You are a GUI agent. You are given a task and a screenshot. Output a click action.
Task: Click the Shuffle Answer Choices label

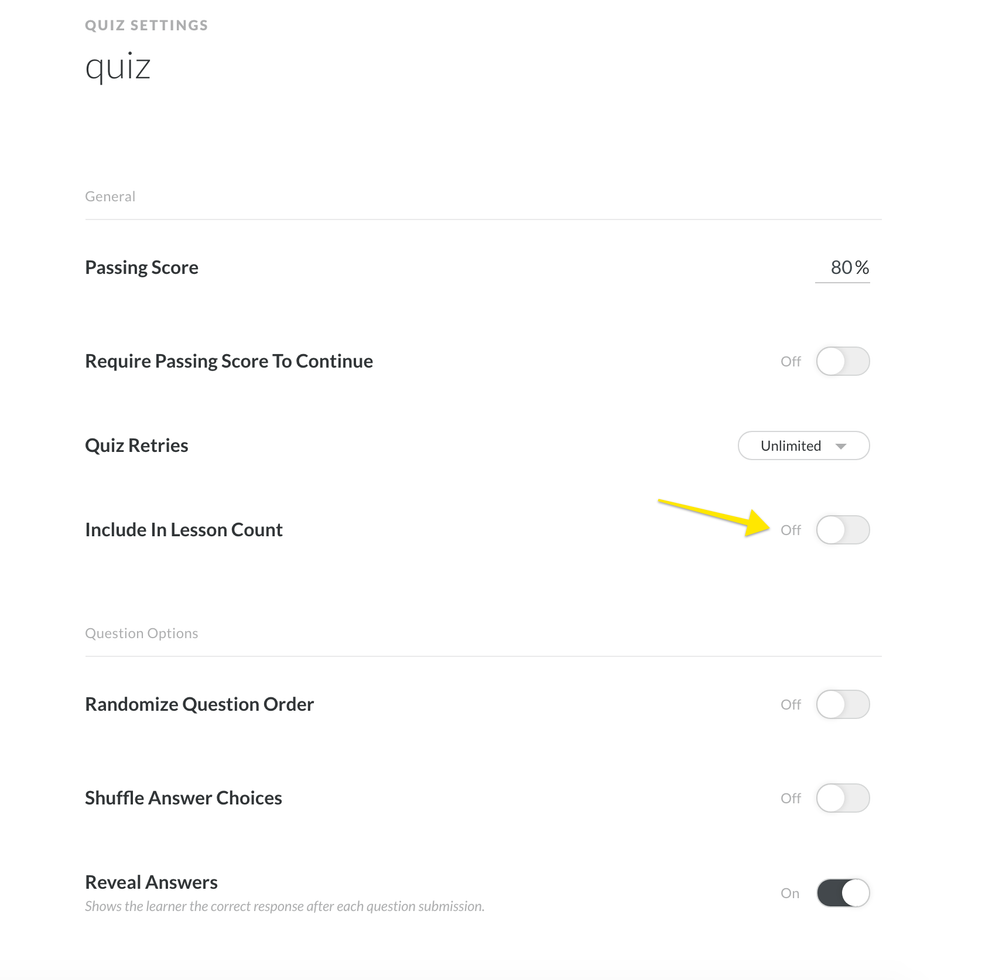pos(184,798)
